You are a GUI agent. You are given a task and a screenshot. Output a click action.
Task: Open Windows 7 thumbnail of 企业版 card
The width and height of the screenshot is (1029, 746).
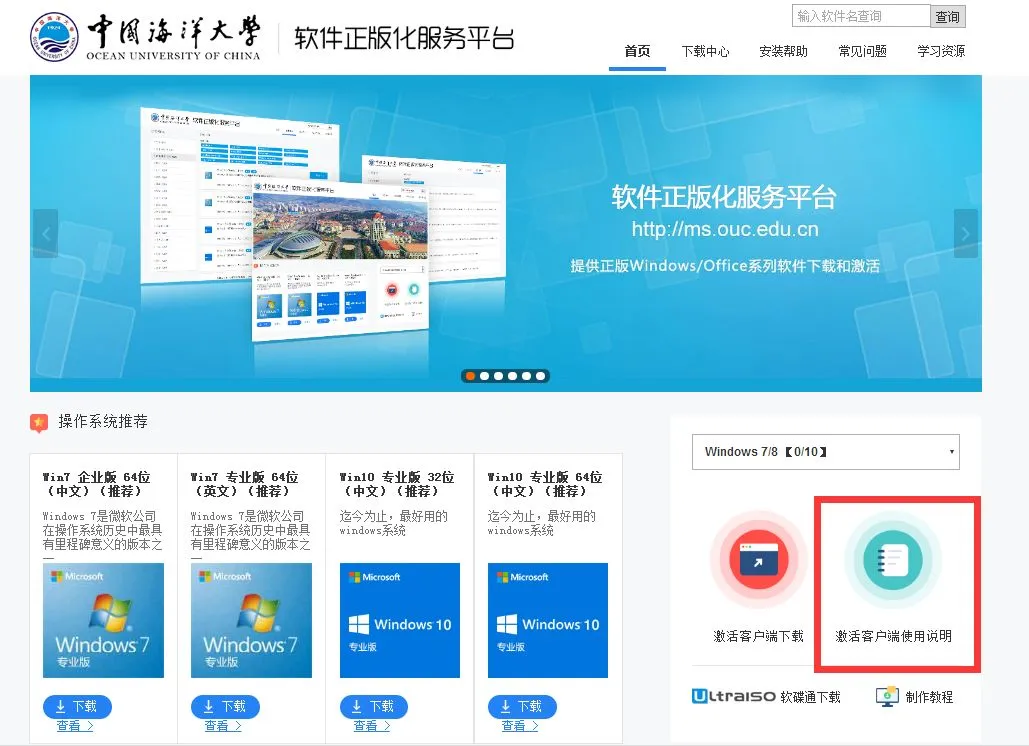pyautogui.click(x=104, y=620)
